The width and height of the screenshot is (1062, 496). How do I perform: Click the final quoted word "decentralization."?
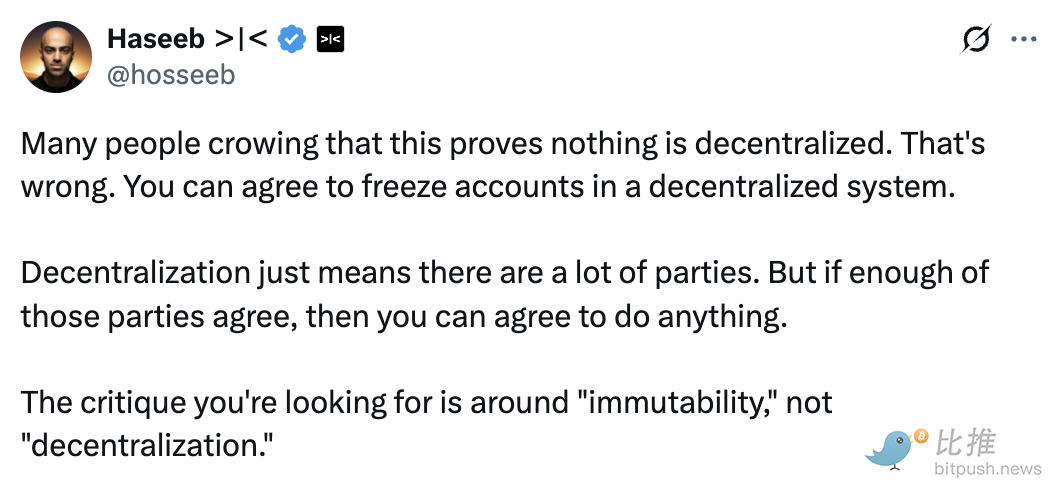click(149, 446)
